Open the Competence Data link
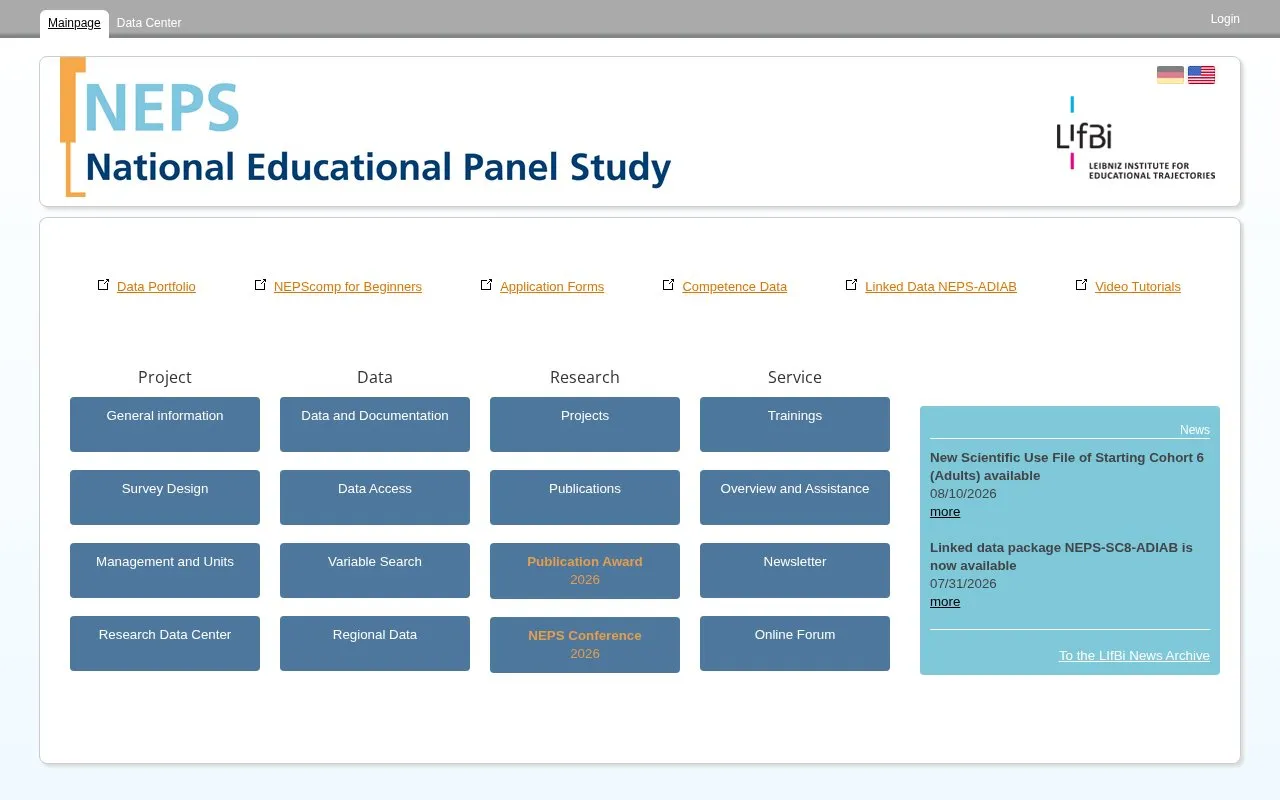 [735, 287]
